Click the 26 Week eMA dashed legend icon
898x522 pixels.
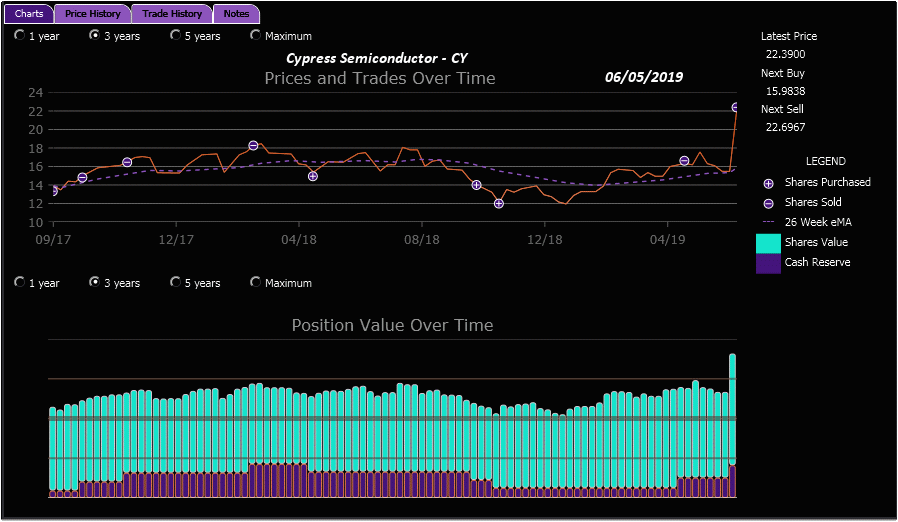[768, 222]
